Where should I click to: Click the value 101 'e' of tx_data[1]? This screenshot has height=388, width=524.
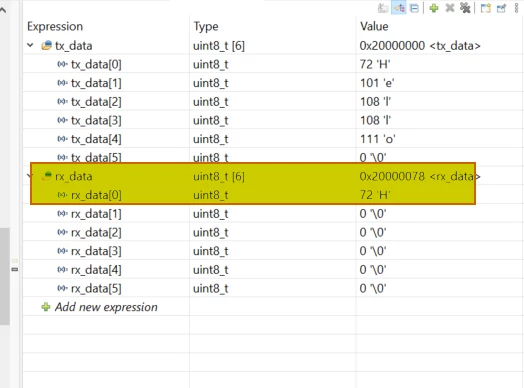pyautogui.click(x=377, y=83)
